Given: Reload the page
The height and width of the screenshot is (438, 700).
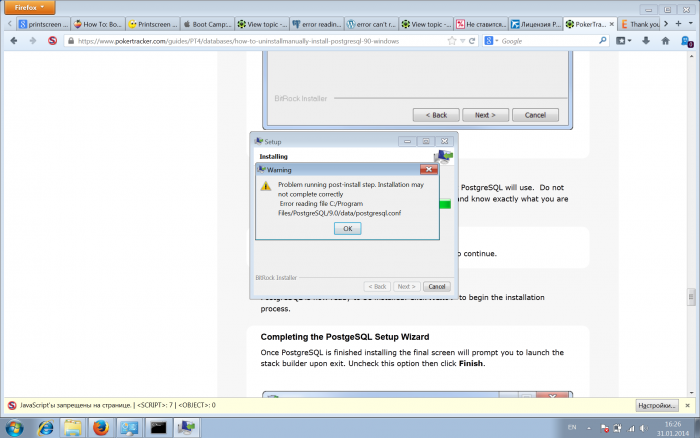Looking at the screenshot, I should (471, 41).
